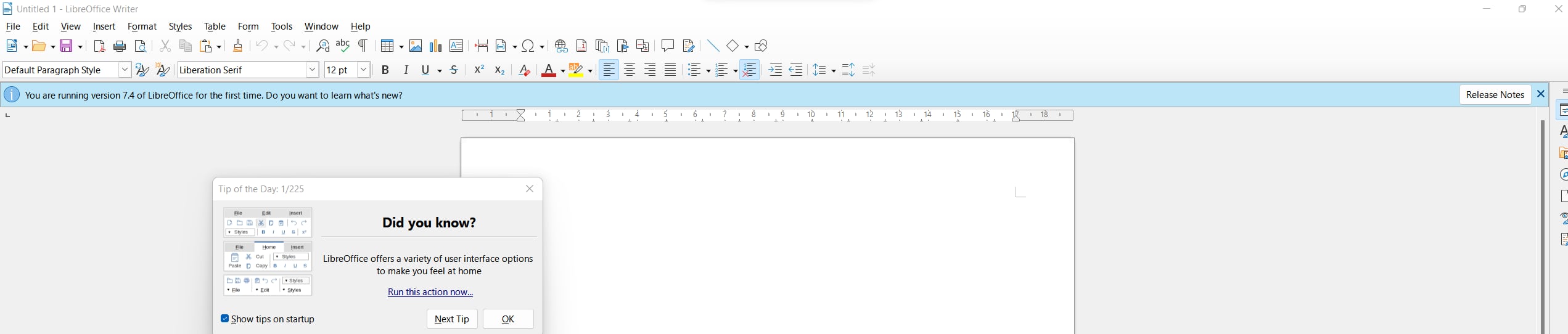Insert hyperlink icon
1568x334 pixels.
click(x=561, y=46)
